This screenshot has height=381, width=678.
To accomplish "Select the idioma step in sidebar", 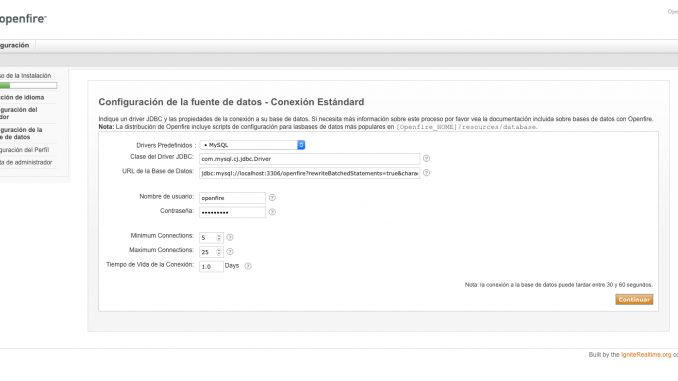I will [x=22, y=97].
